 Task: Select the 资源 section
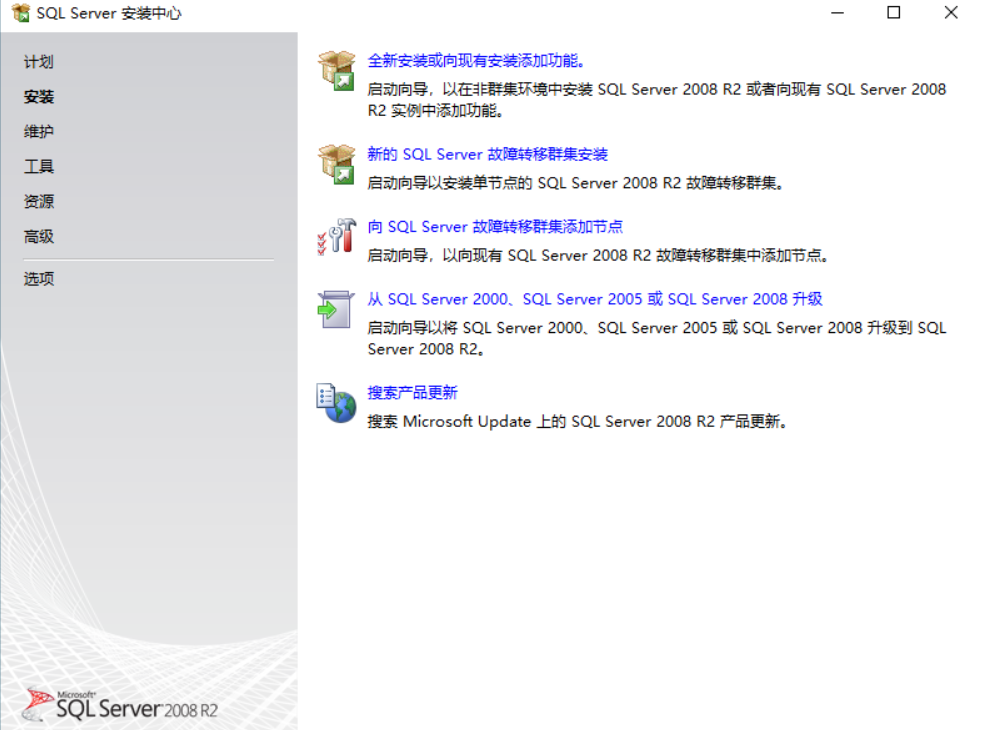(x=38, y=201)
